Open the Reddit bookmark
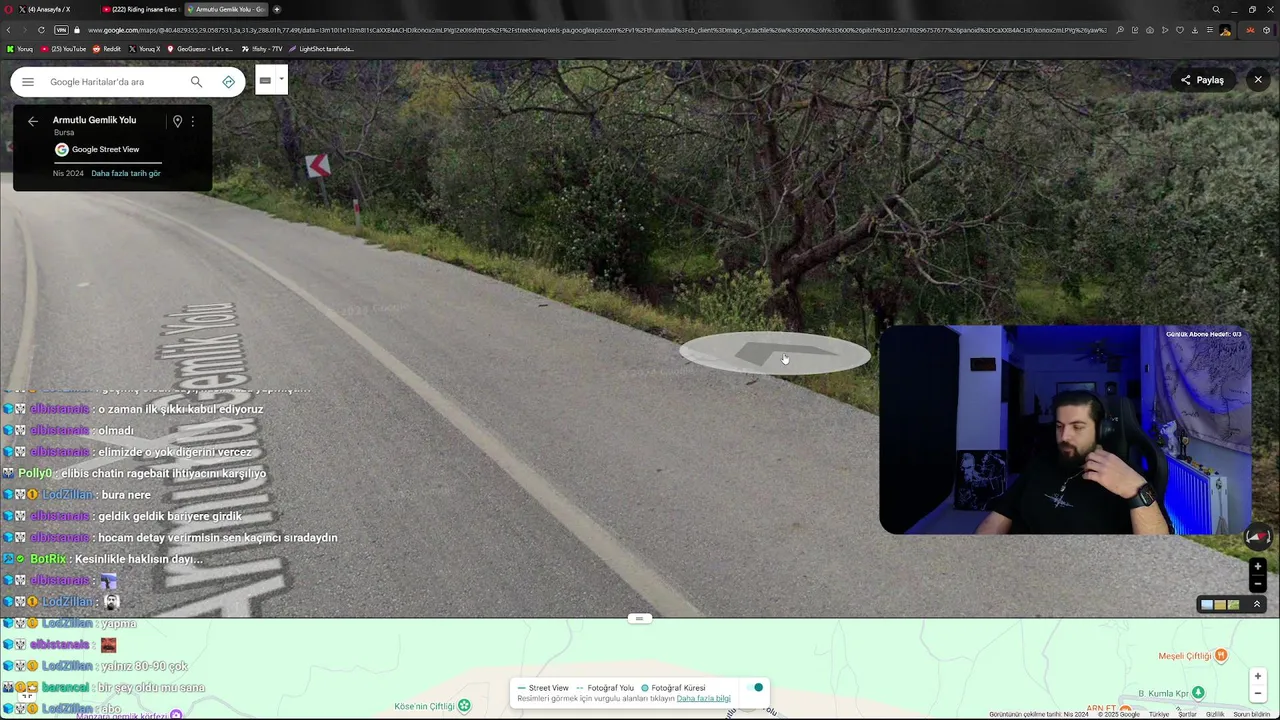1280x720 pixels. point(107,49)
